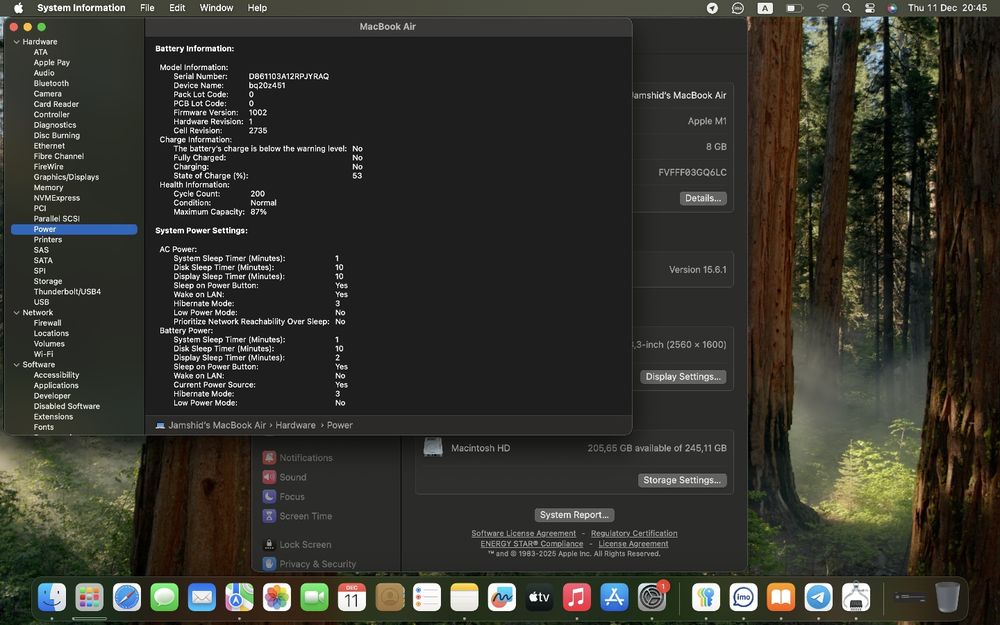Select Thunderbolt/USB4 in the sidebar
This screenshot has height=625, width=1000.
pyautogui.click(x=67, y=291)
